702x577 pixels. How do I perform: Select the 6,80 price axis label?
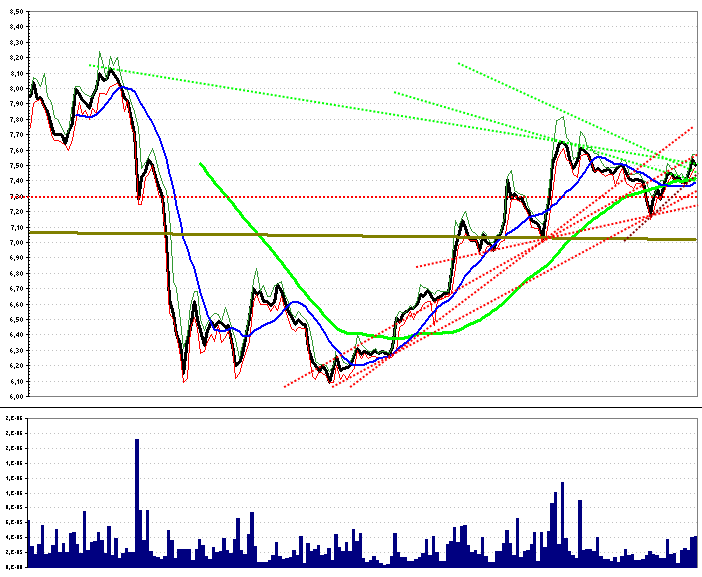click(16, 274)
